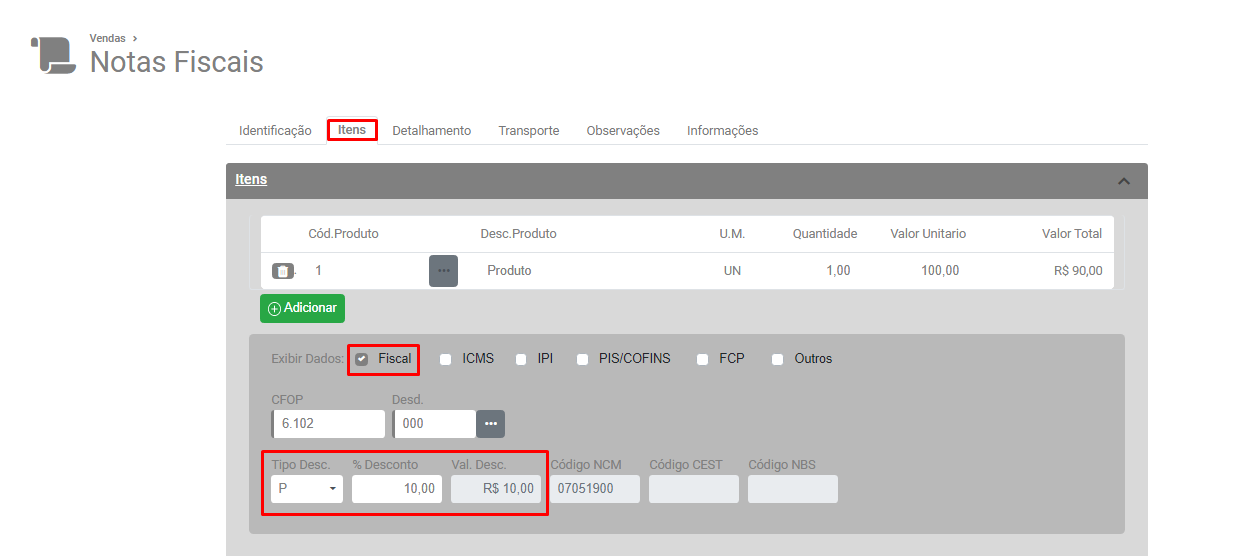Click the Adicionar button
Image resolution: width=1240 pixels, height=556 pixels.
pyautogui.click(x=302, y=308)
